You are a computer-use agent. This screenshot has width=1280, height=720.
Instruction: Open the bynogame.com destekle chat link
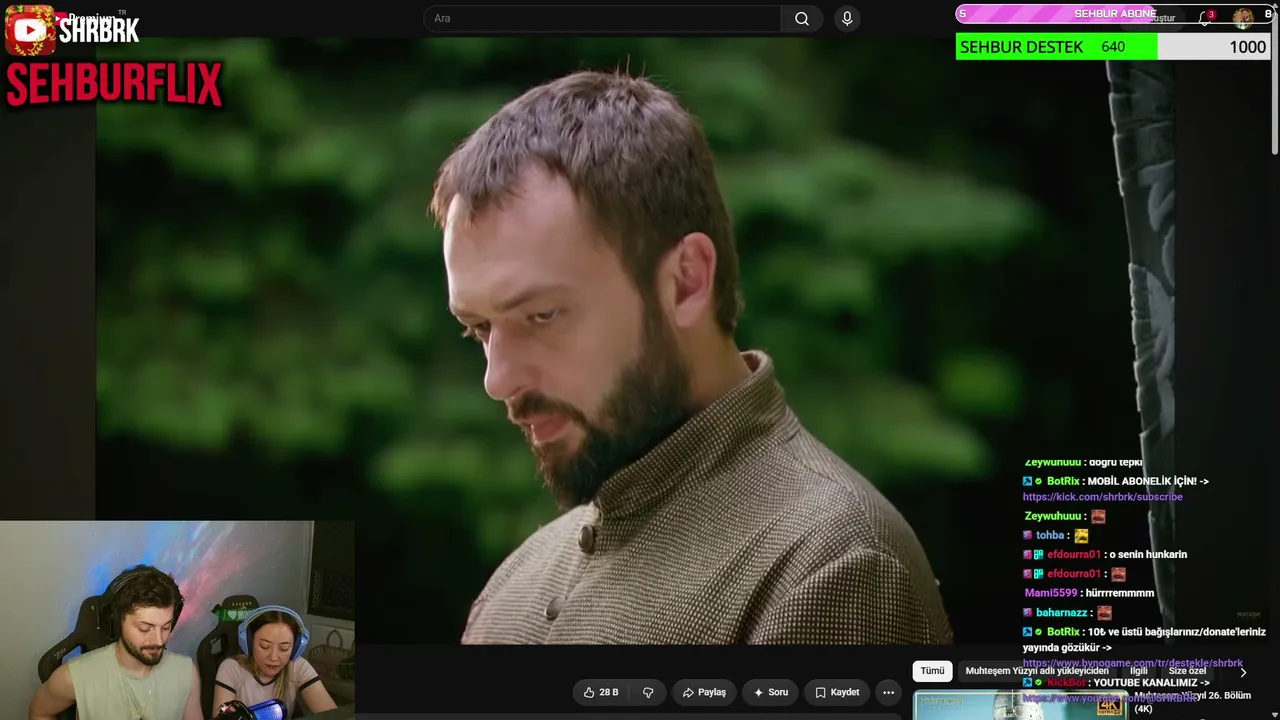(x=1132, y=663)
